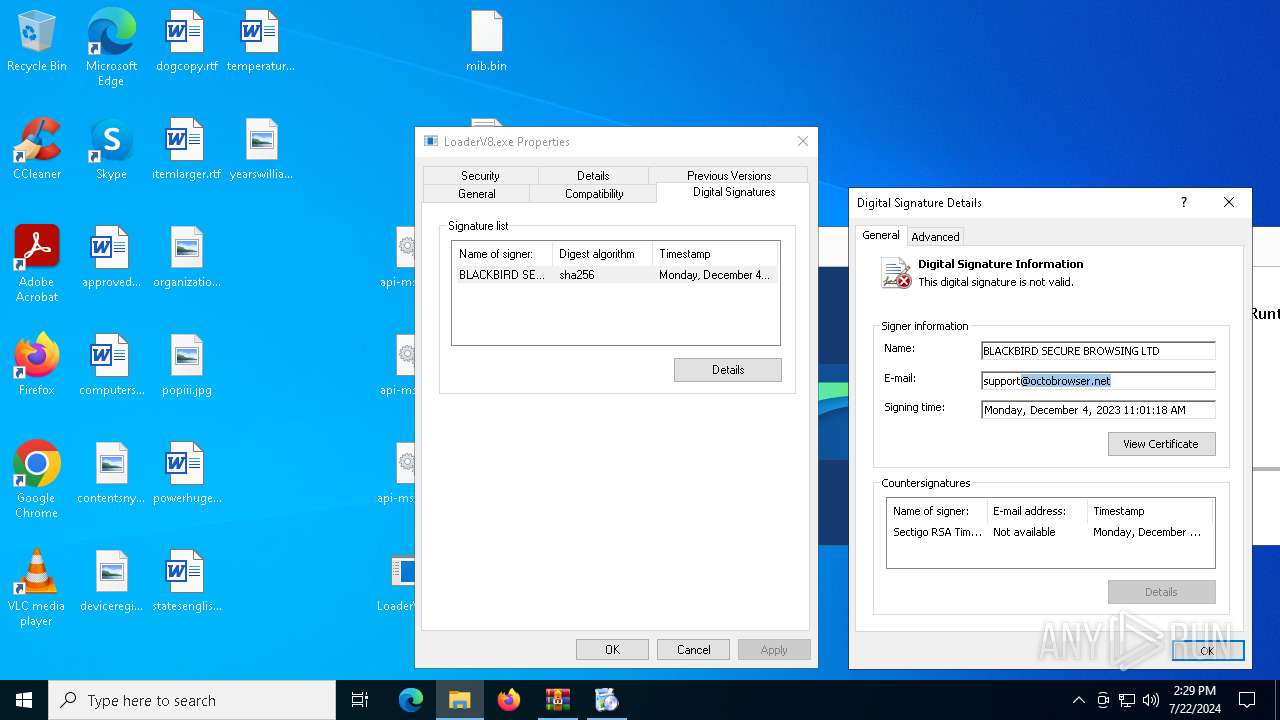Click the Edge icon on the taskbar

pos(411,700)
